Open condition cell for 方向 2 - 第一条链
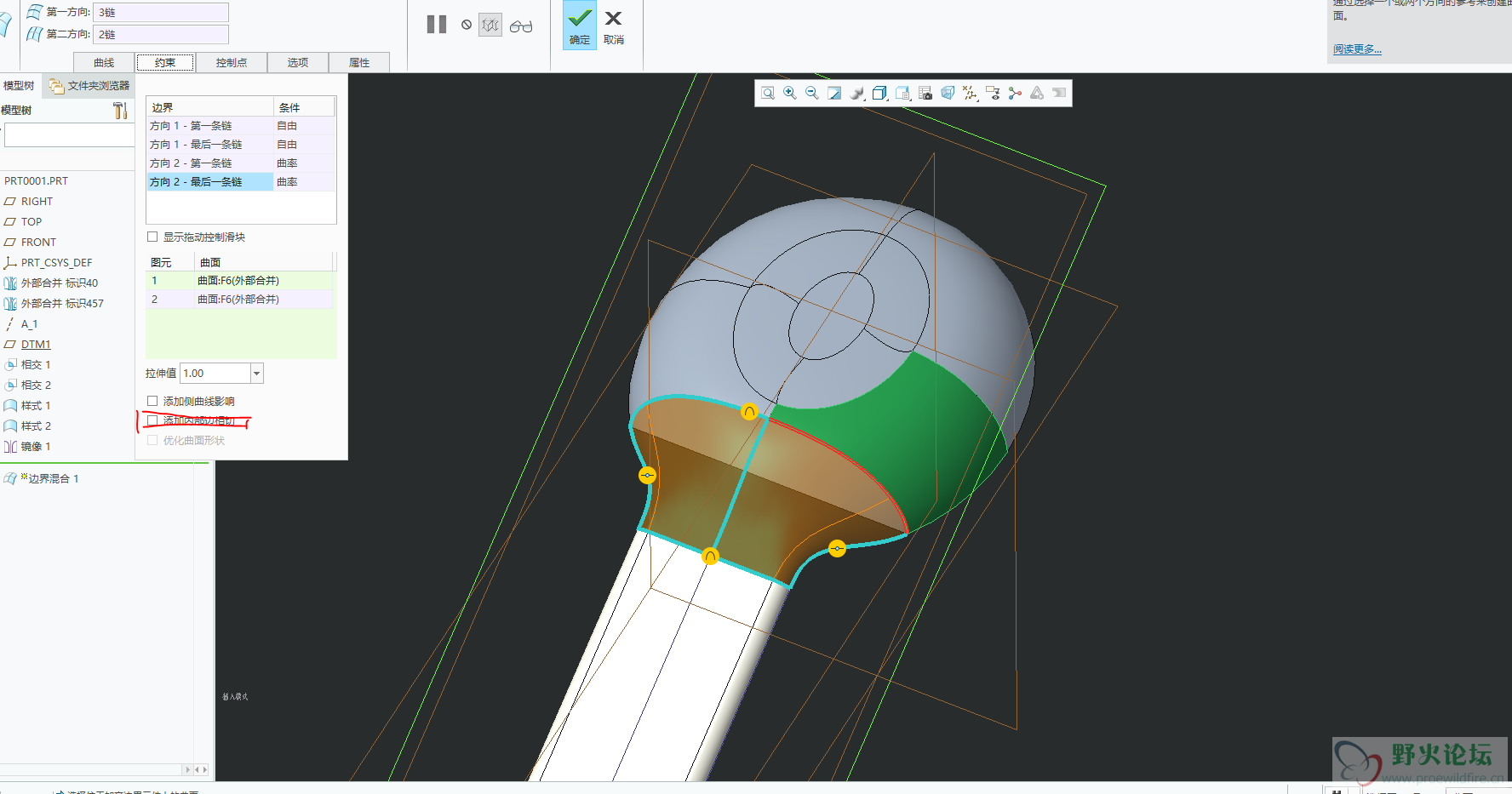 coord(304,163)
